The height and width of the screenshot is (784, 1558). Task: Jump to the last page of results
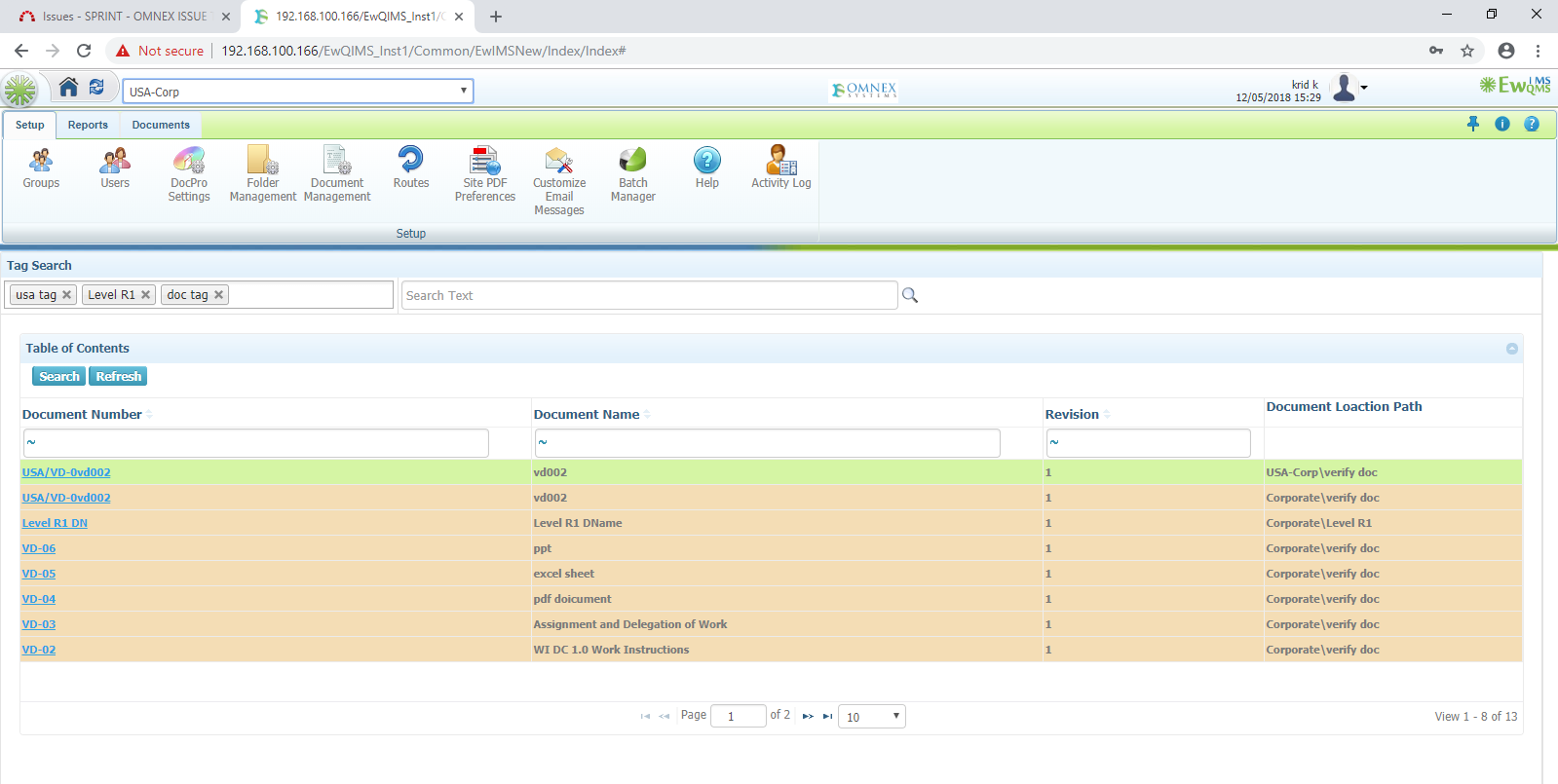[827, 717]
